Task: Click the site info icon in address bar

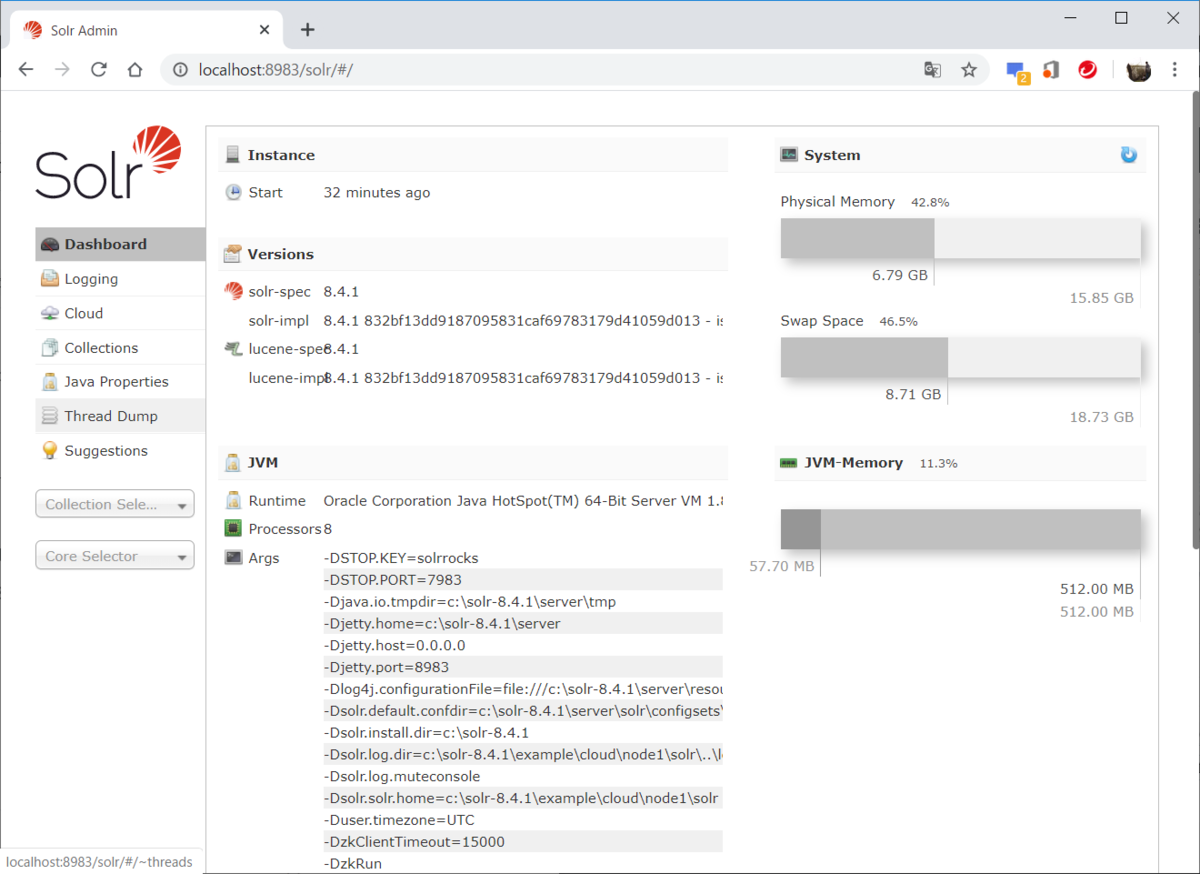Action: (180, 70)
